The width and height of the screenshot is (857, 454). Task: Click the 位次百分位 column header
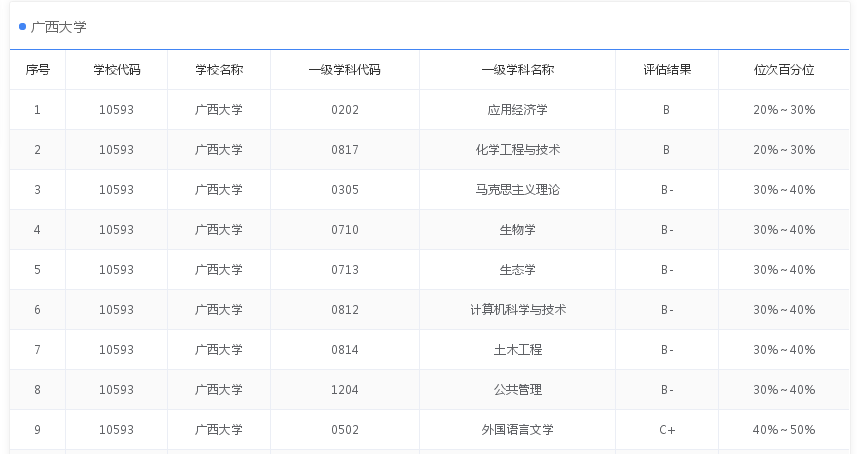(784, 70)
